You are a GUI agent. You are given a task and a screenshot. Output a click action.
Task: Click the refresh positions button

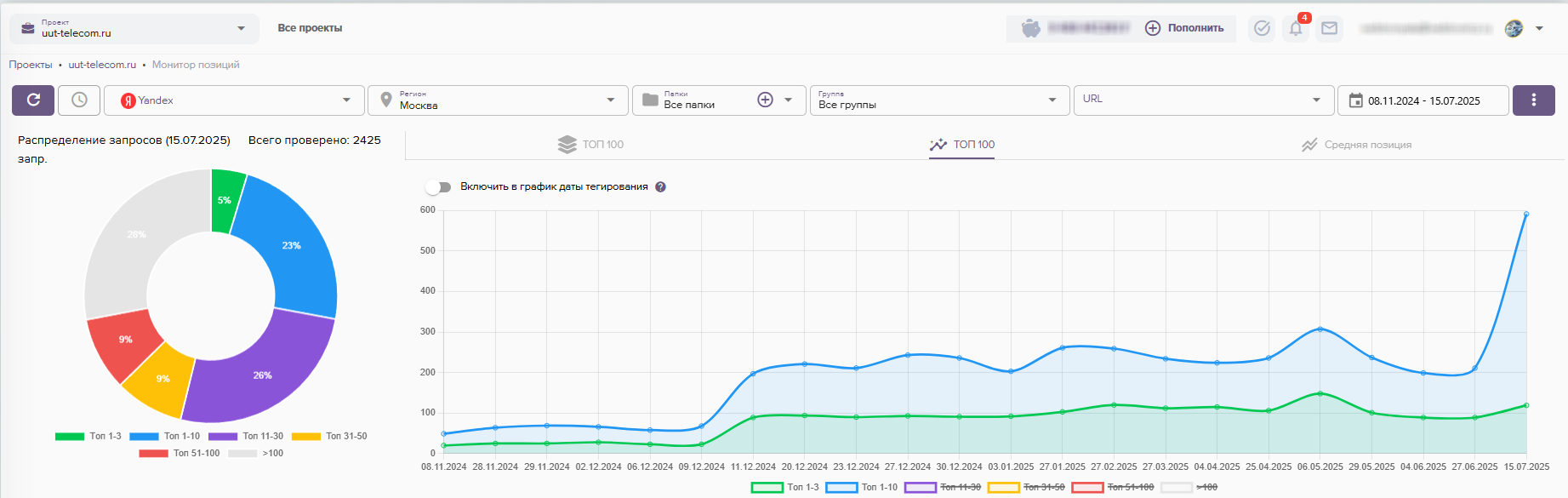33,100
